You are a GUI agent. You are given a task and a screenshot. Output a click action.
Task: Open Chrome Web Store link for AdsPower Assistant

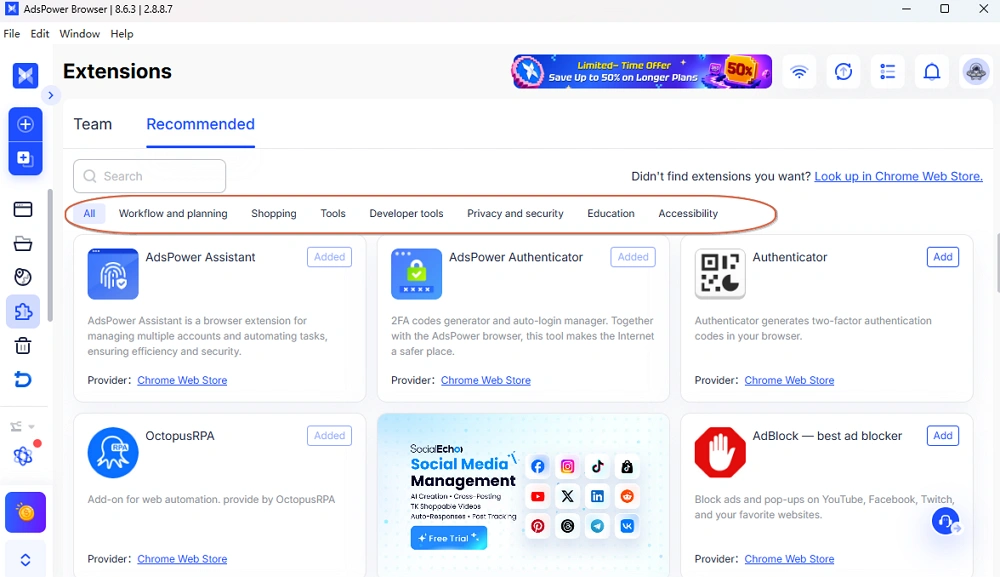tap(182, 380)
